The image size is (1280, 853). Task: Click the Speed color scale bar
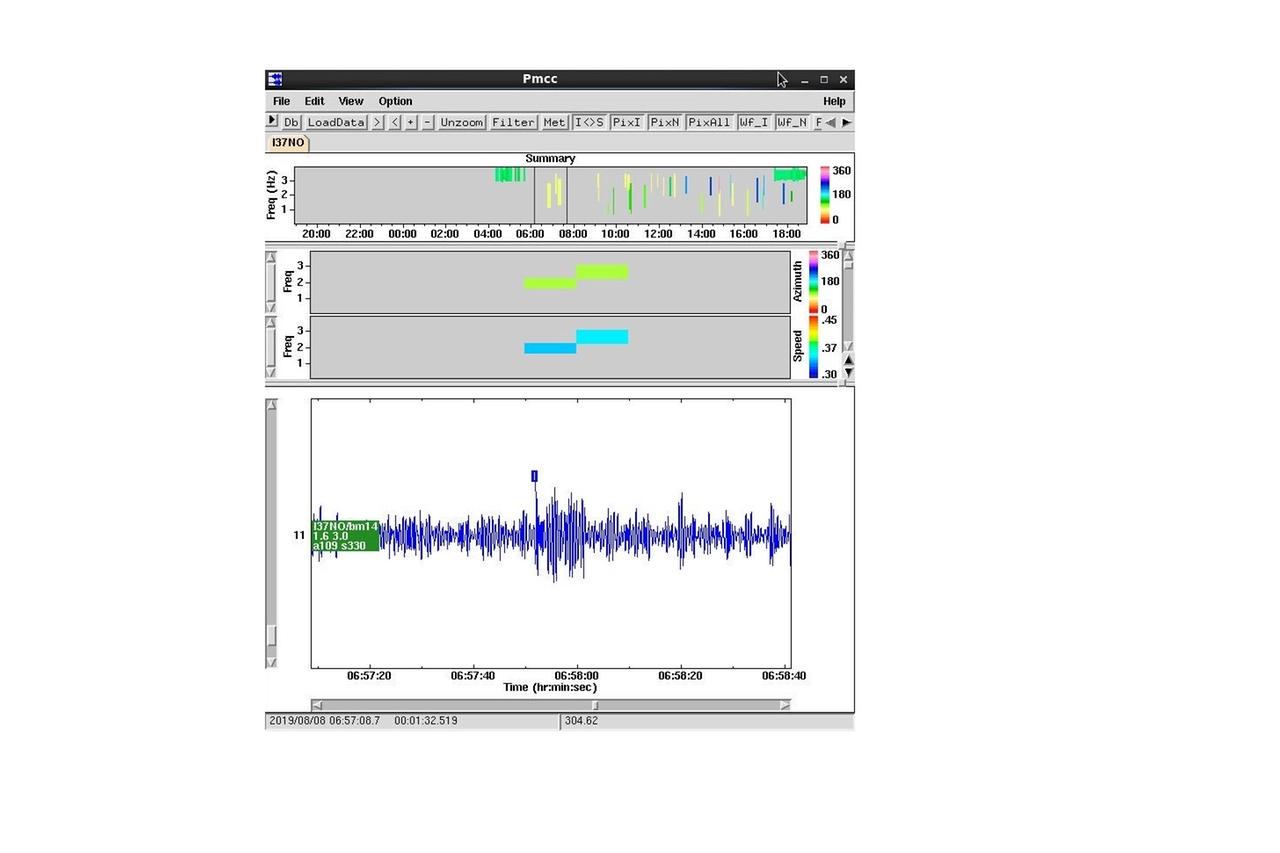[x=813, y=346]
